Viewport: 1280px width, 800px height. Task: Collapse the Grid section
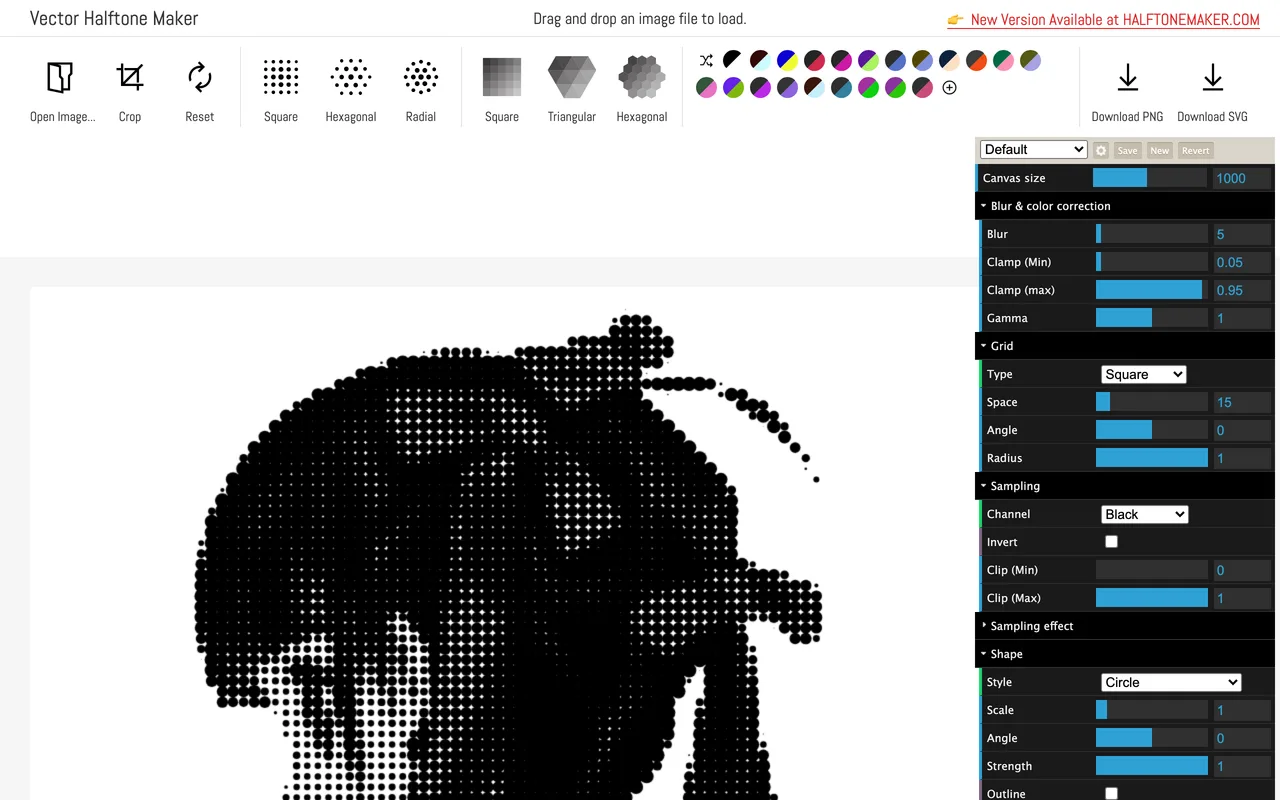[1125, 346]
